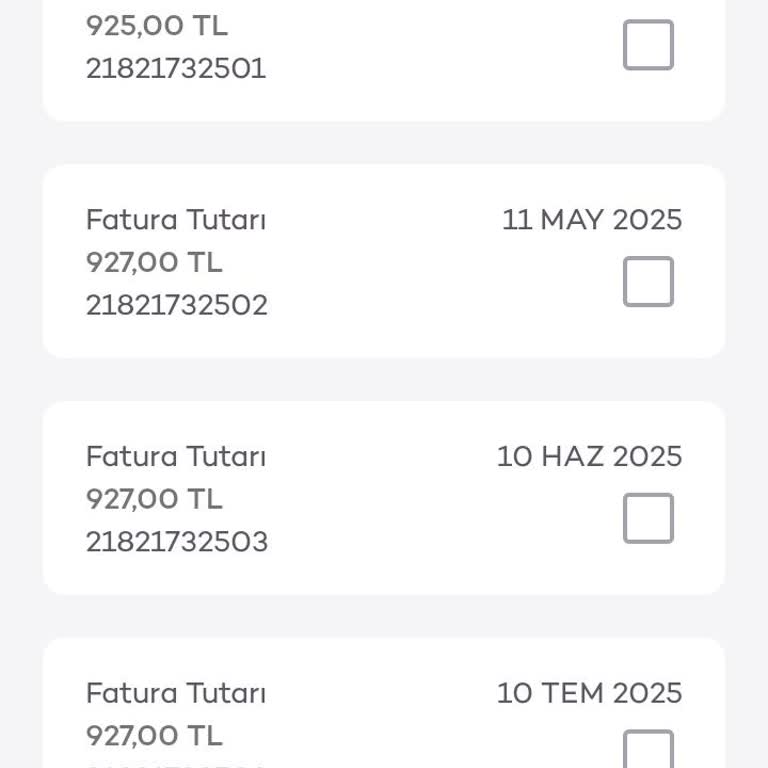Click the 10 HAZ 2025 date label
The image size is (768, 768).
pos(589,456)
